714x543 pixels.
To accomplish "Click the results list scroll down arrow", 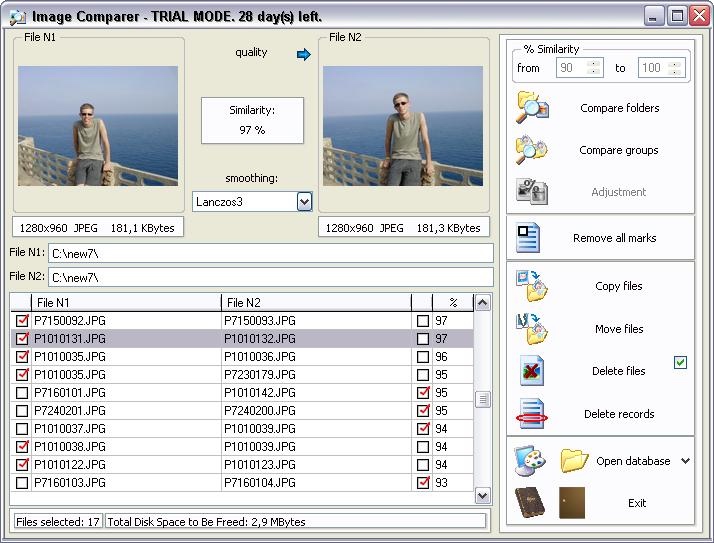I will pos(483,495).
